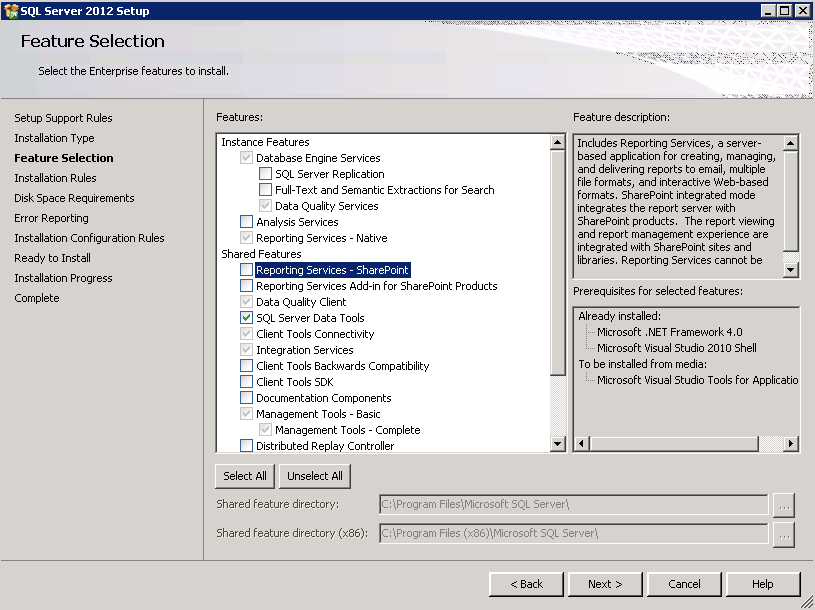Uncheck SQL Server Data Tools

[x=246, y=317]
